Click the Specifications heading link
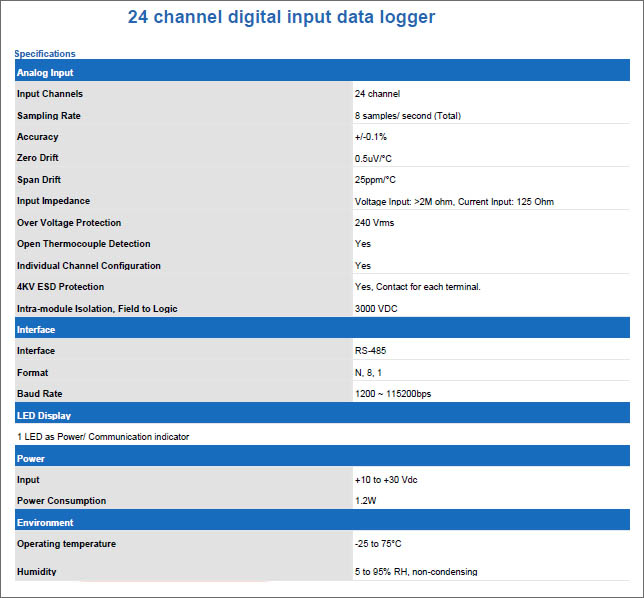 [45, 54]
